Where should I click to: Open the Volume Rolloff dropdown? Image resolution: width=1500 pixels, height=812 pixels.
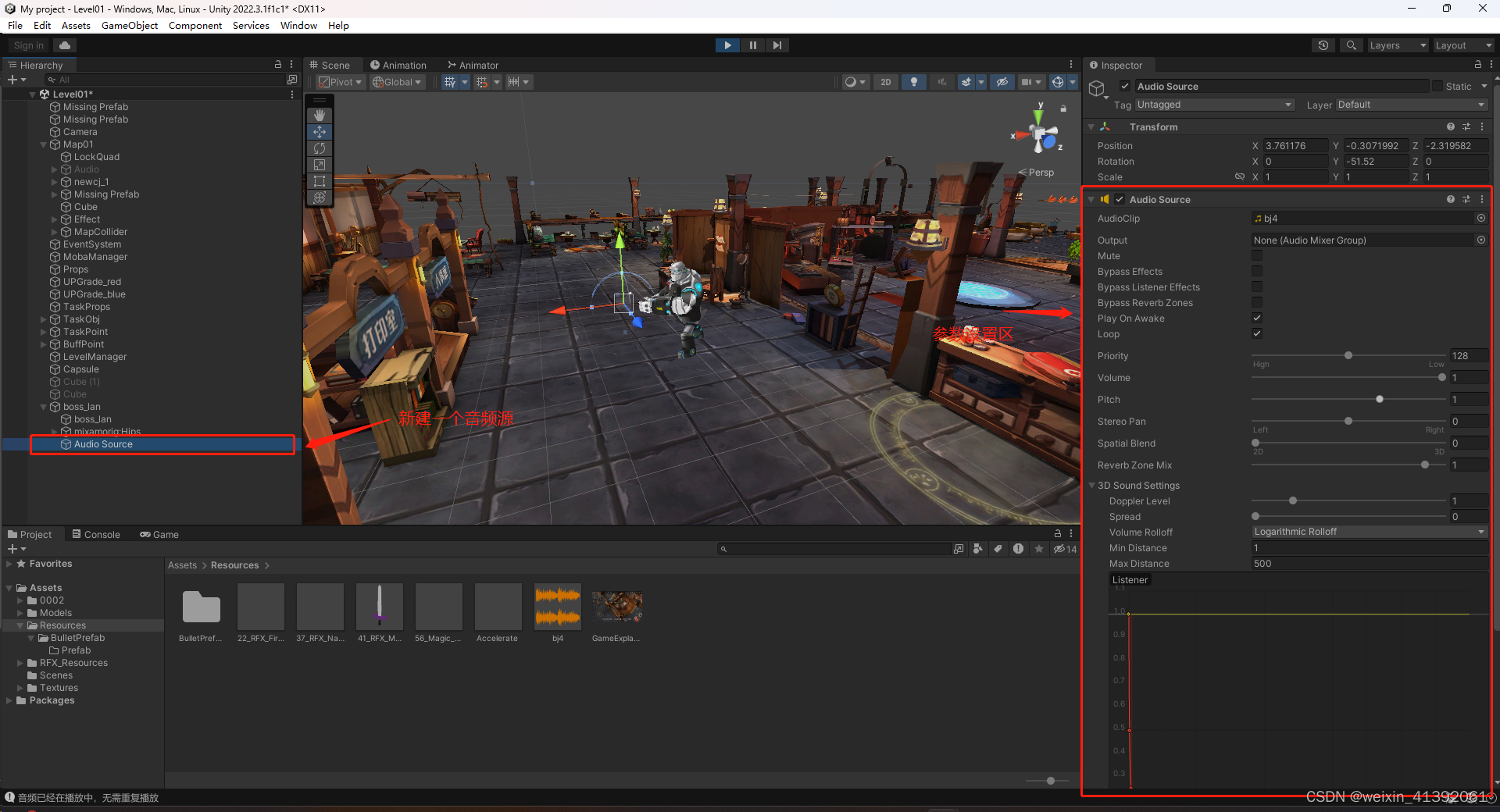[1370, 532]
